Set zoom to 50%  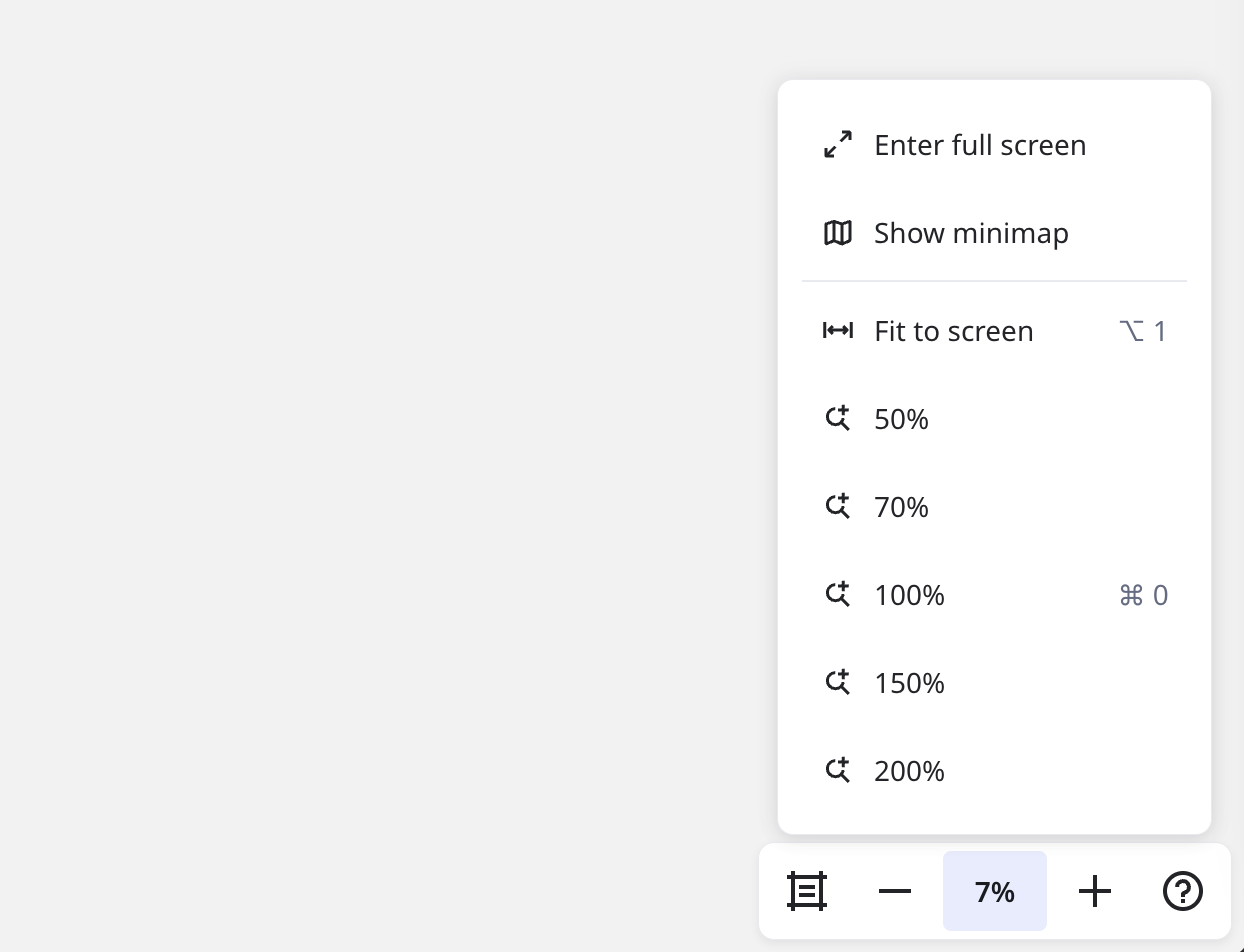coord(901,419)
